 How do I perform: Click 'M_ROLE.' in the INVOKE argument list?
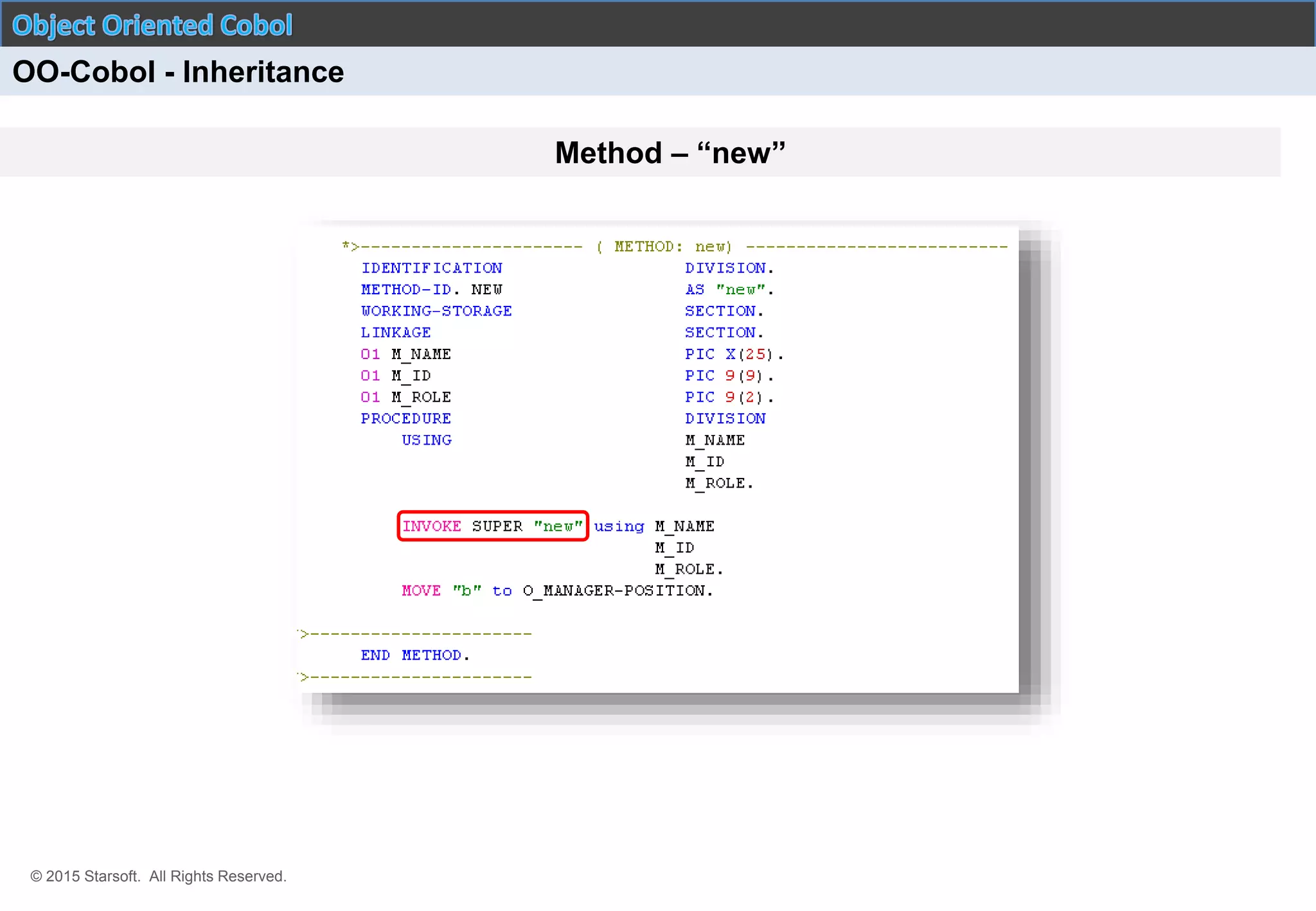(x=689, y=569)
